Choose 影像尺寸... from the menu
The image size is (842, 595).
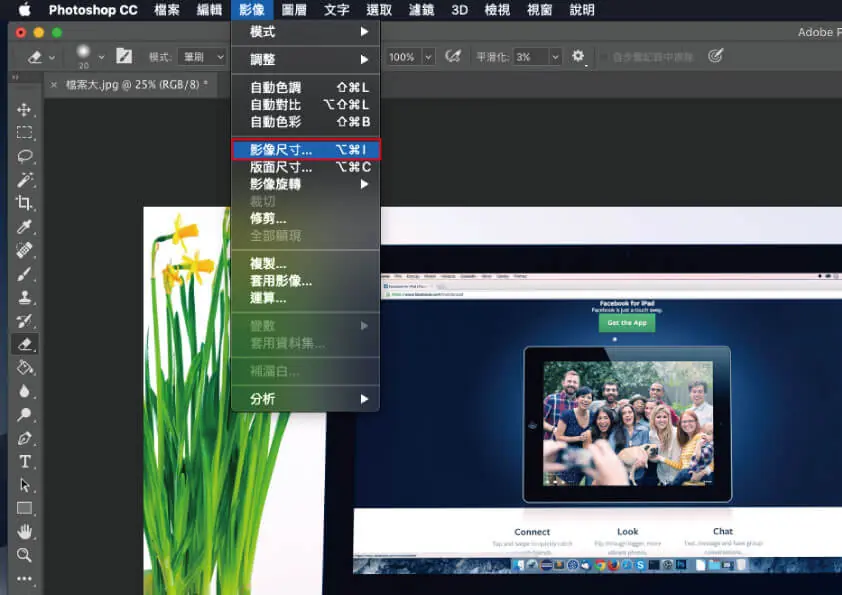306,150
